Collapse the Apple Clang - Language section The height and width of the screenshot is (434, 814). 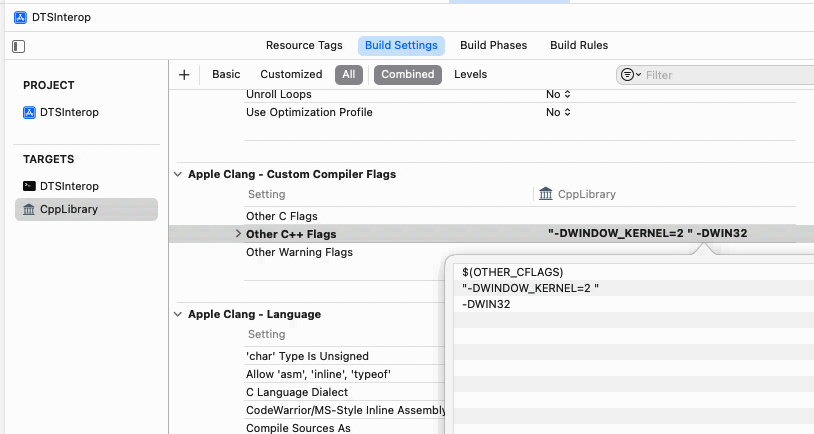pyautogui.click(x=178, y=315)
